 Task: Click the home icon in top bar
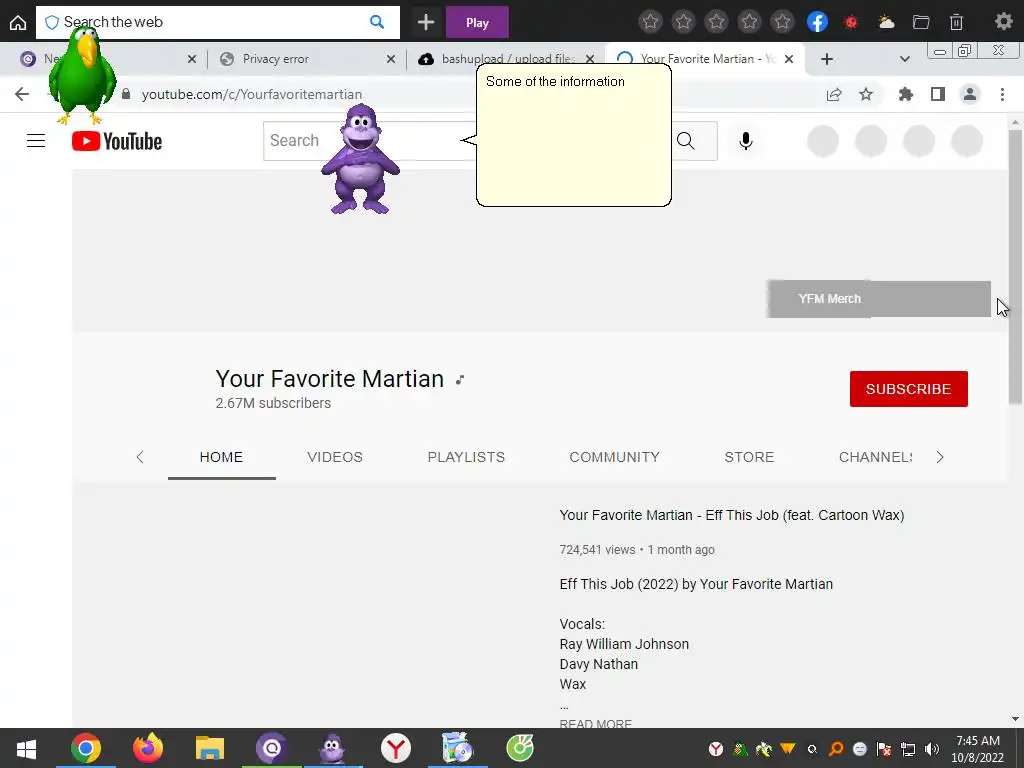click(x=18, y=23)
